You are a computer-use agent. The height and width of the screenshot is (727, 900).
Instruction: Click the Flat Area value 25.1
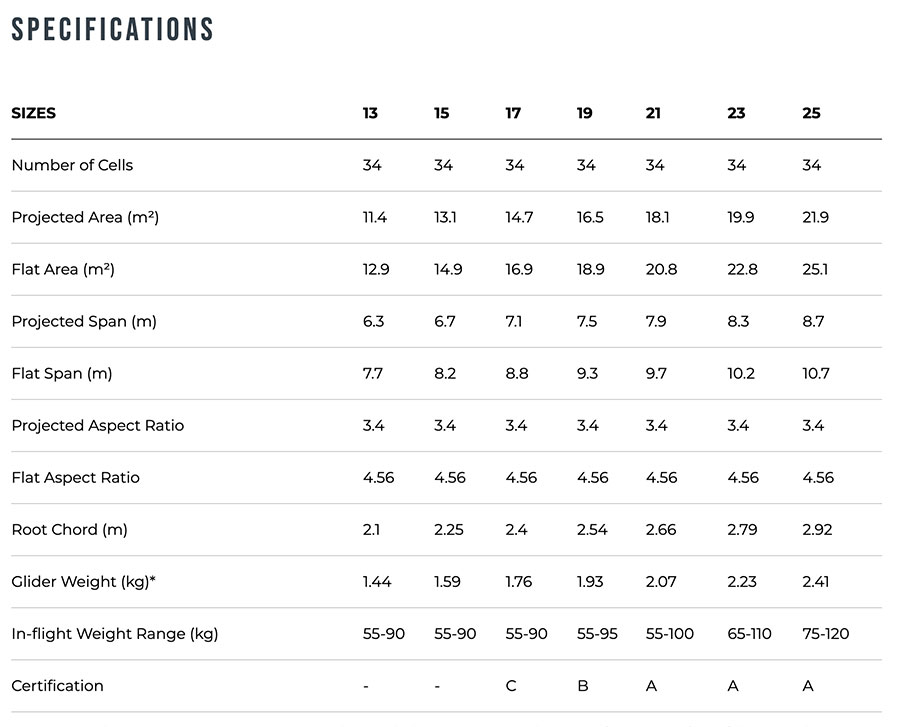point(816,269)
